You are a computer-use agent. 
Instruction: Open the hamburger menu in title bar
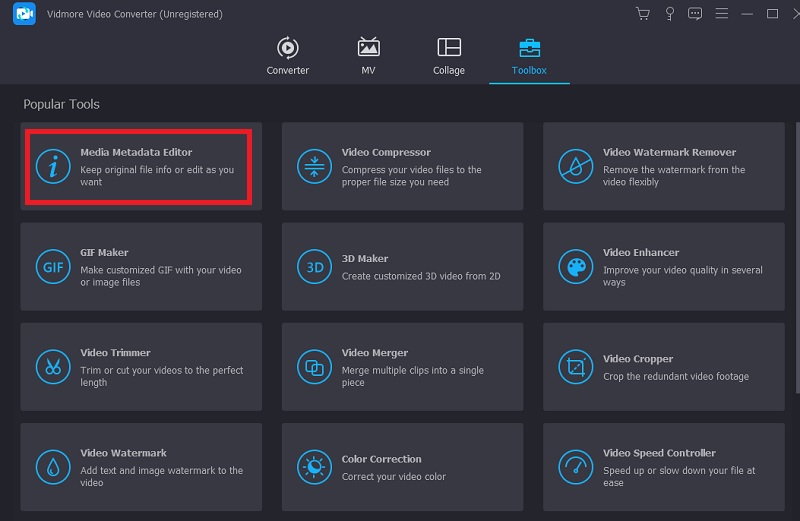[720, 14]
